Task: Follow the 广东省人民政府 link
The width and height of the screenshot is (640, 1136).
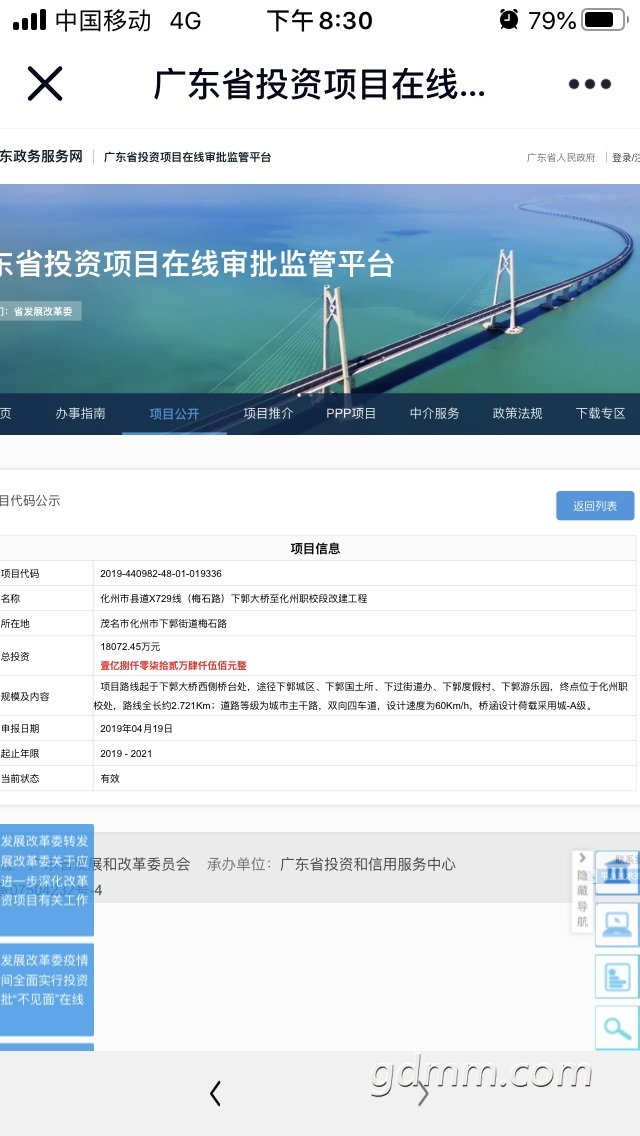Action: (x=561, y=158)
